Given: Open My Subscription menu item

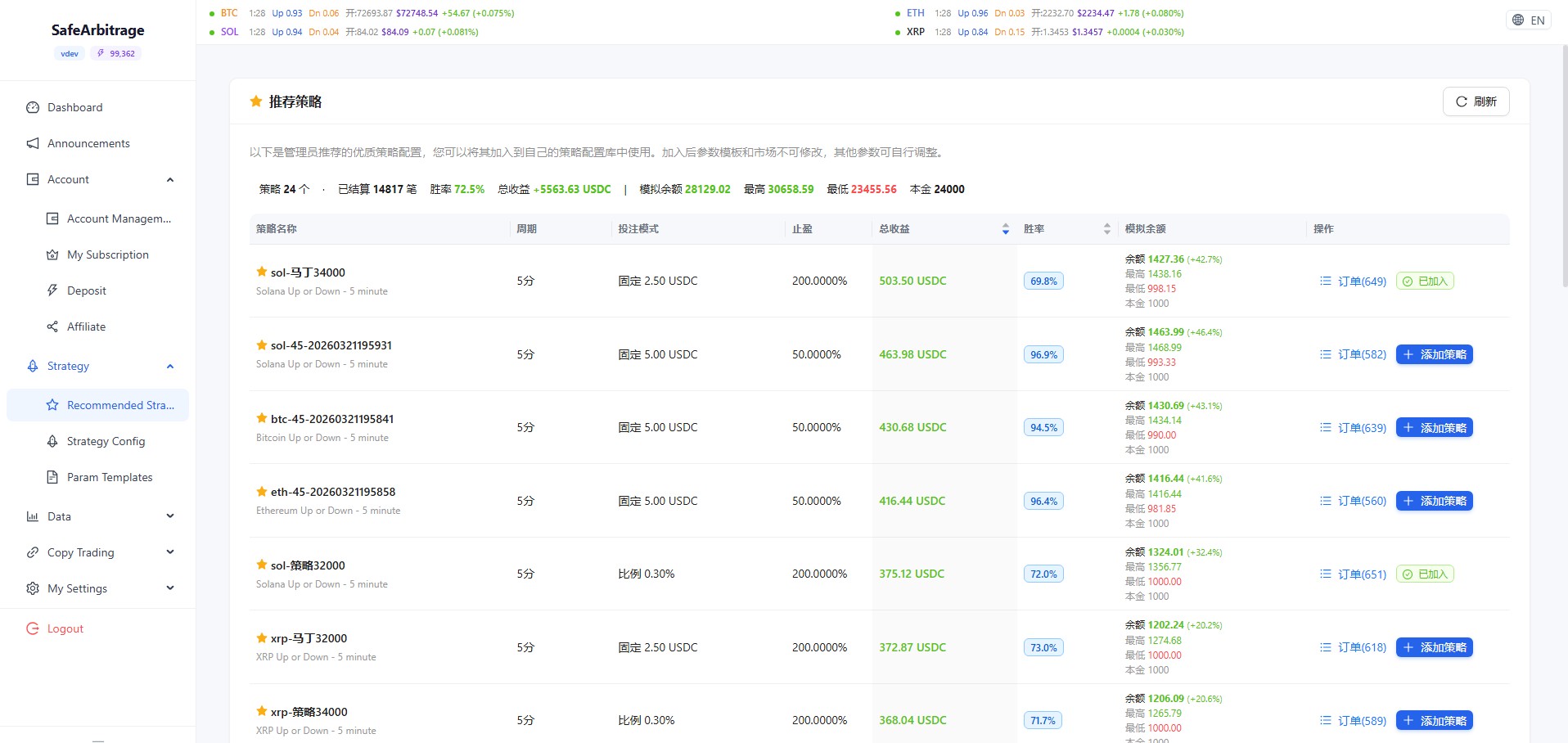Looking at the screenshot, I should [x=107, y=254].
